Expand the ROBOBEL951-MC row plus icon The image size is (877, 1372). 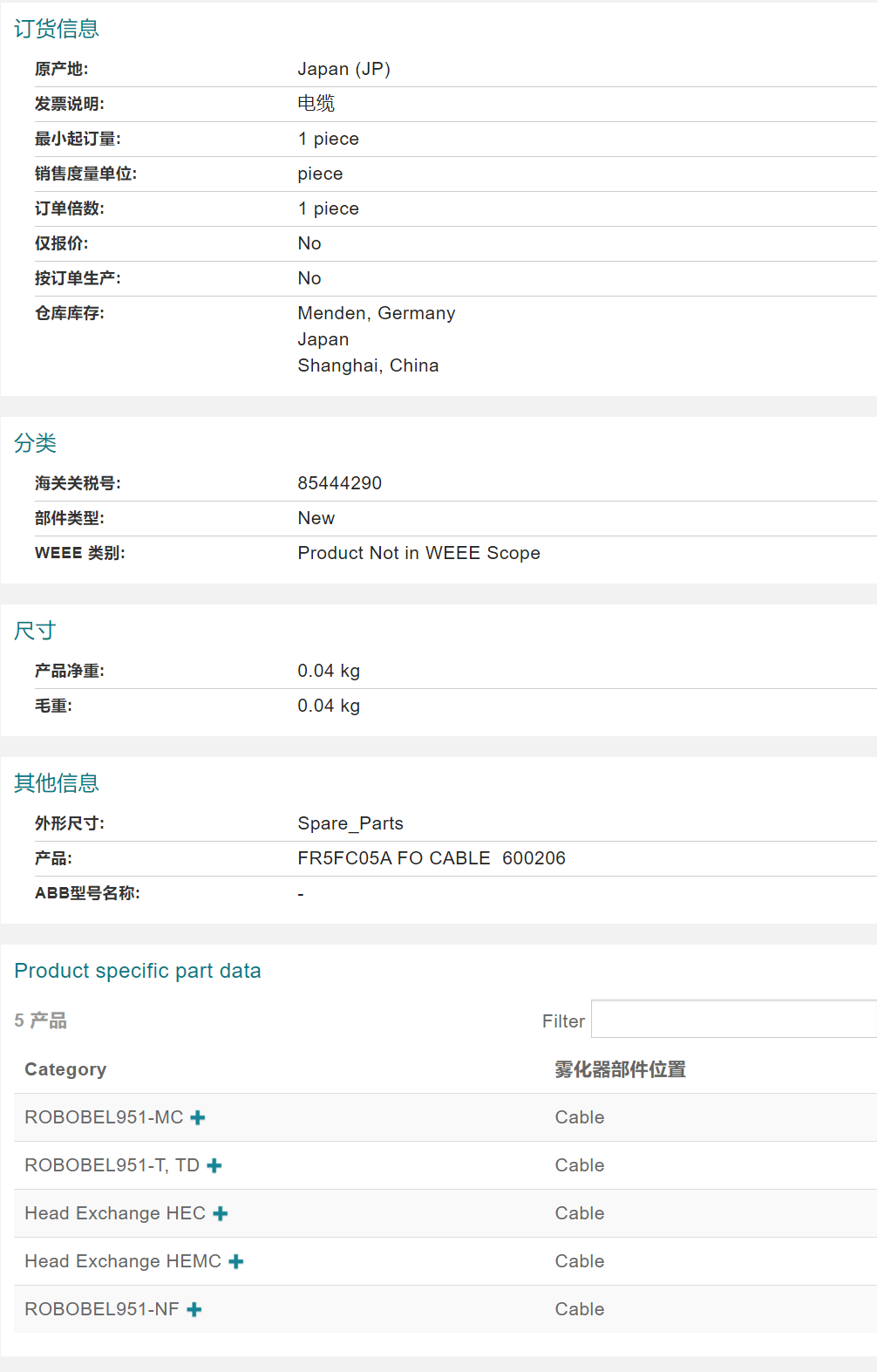pyautogui.click(x=198, y=1118)
